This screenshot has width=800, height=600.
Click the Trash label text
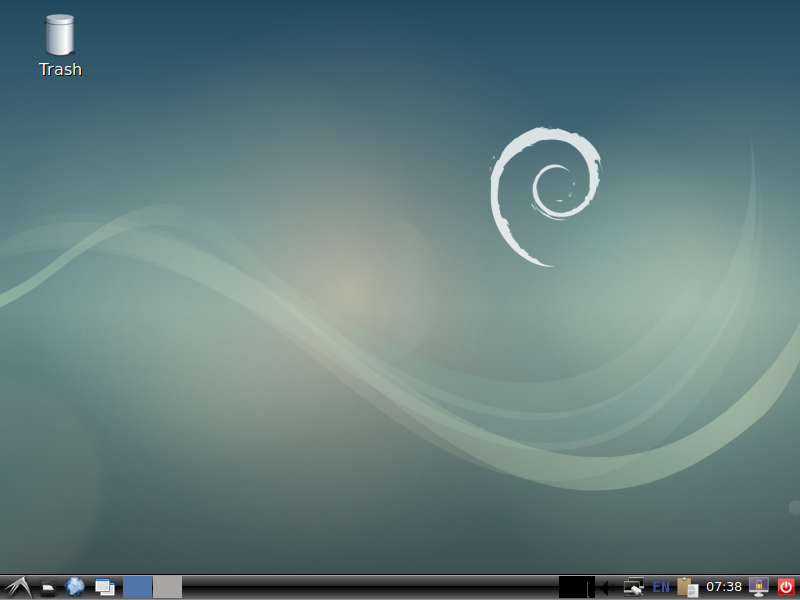tap(60, 70)
